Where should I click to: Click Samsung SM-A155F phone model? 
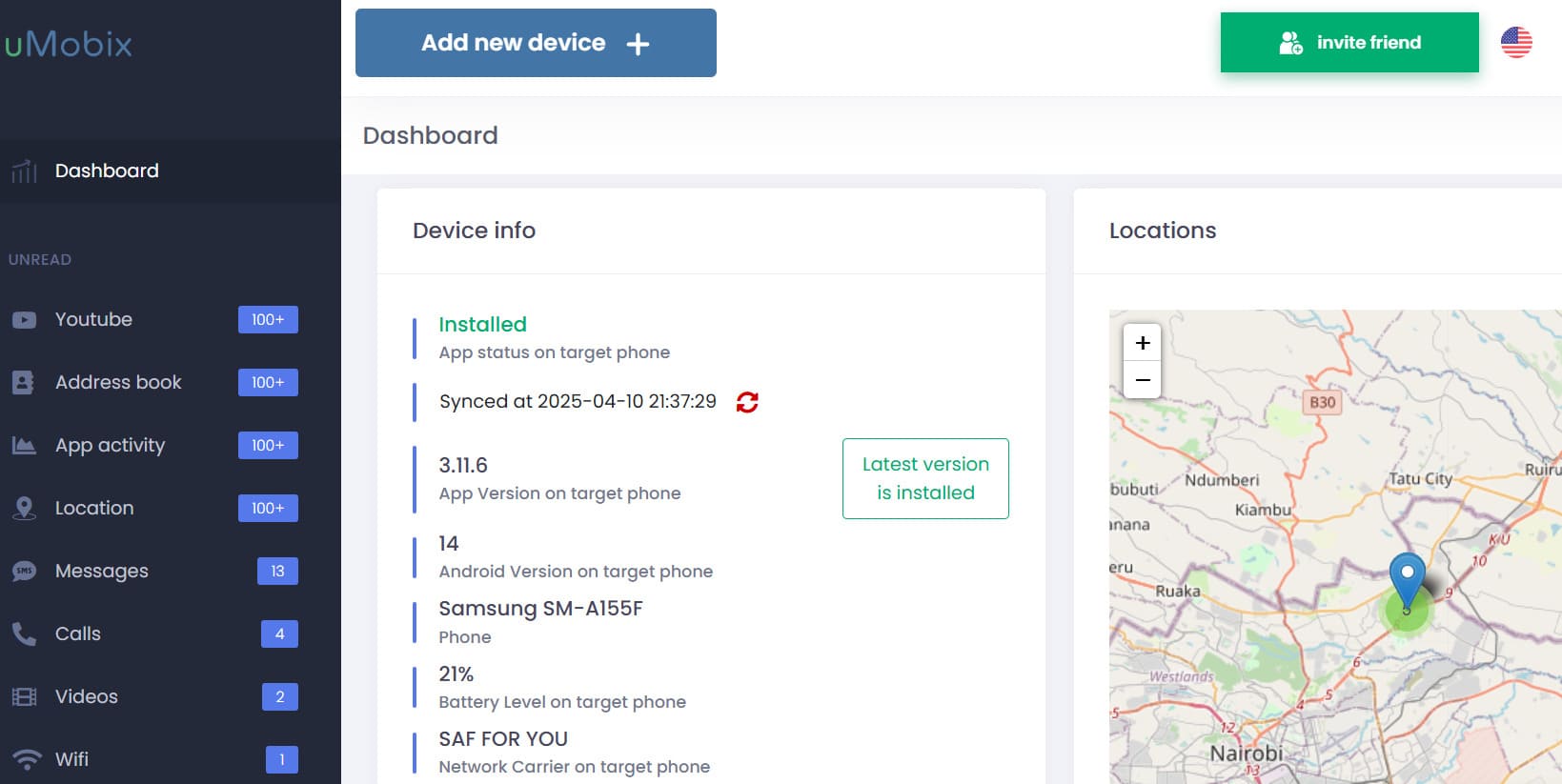[x=540, y=608]
